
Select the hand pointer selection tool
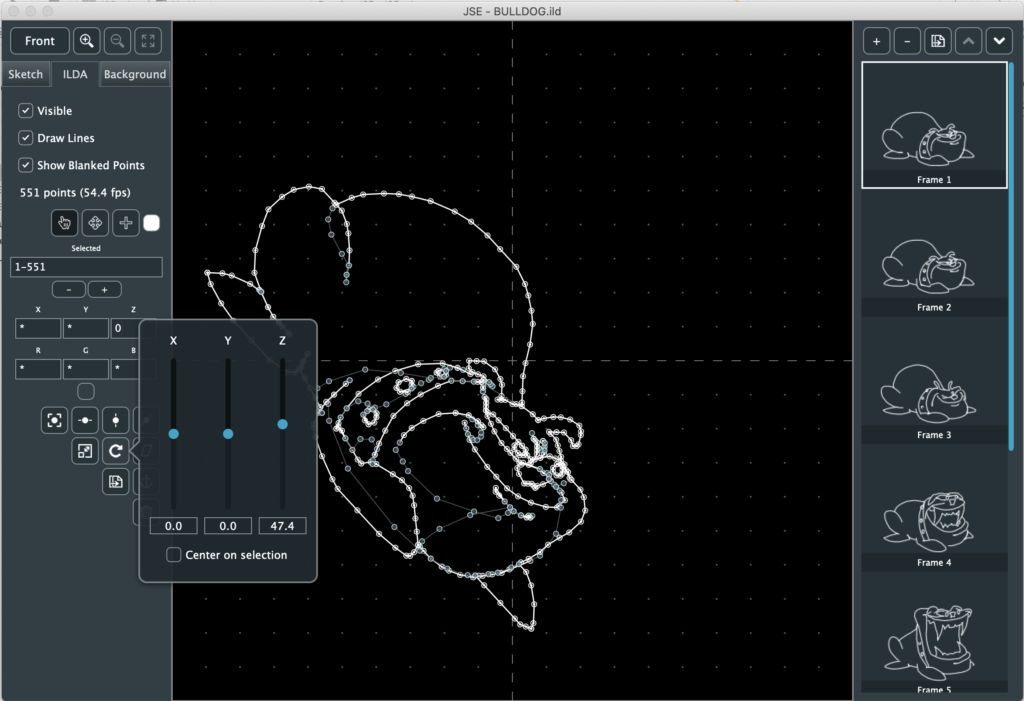pyautogui.click(x=65, y=223)
